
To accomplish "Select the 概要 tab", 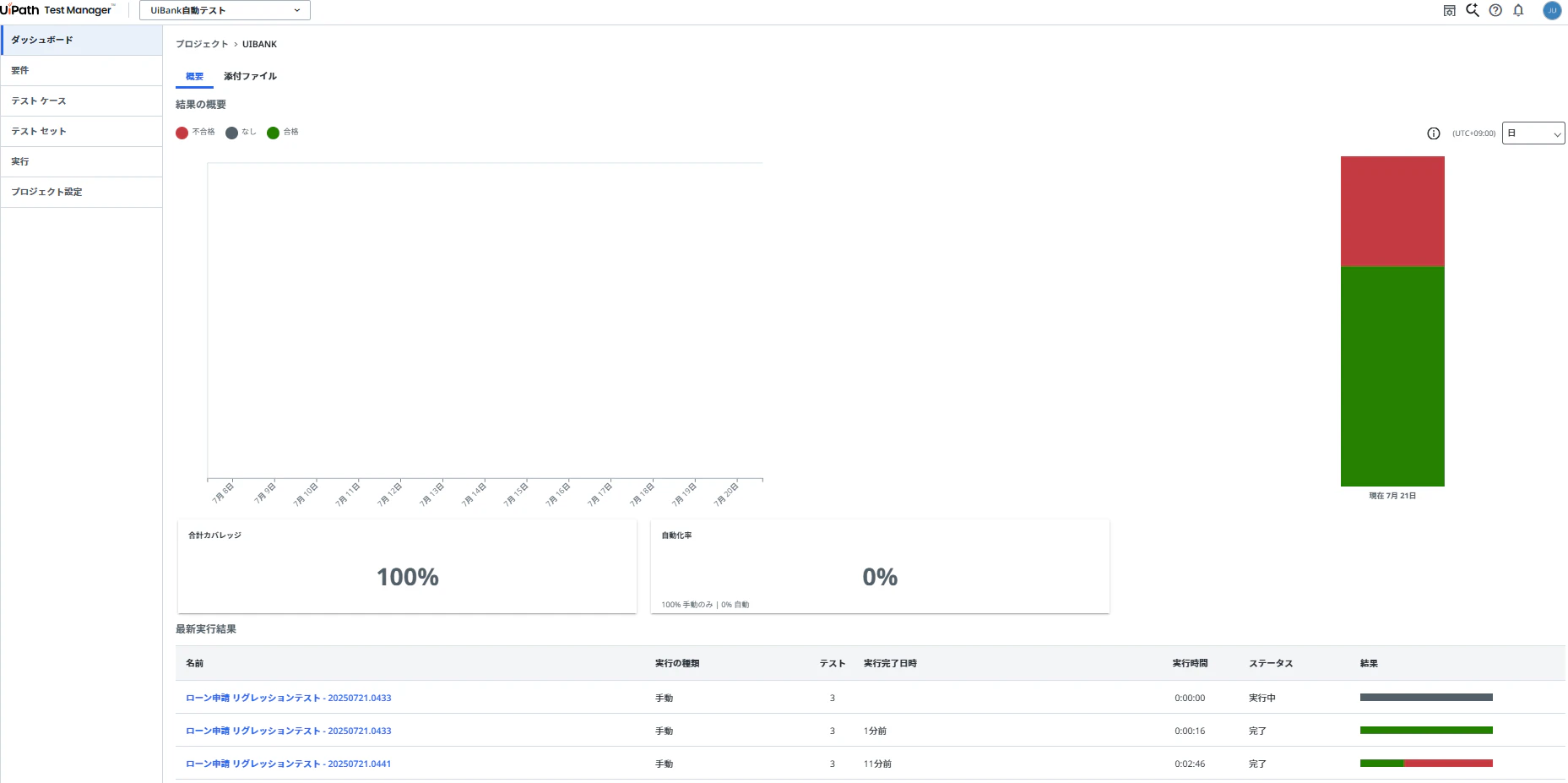I will coord(195,76).
